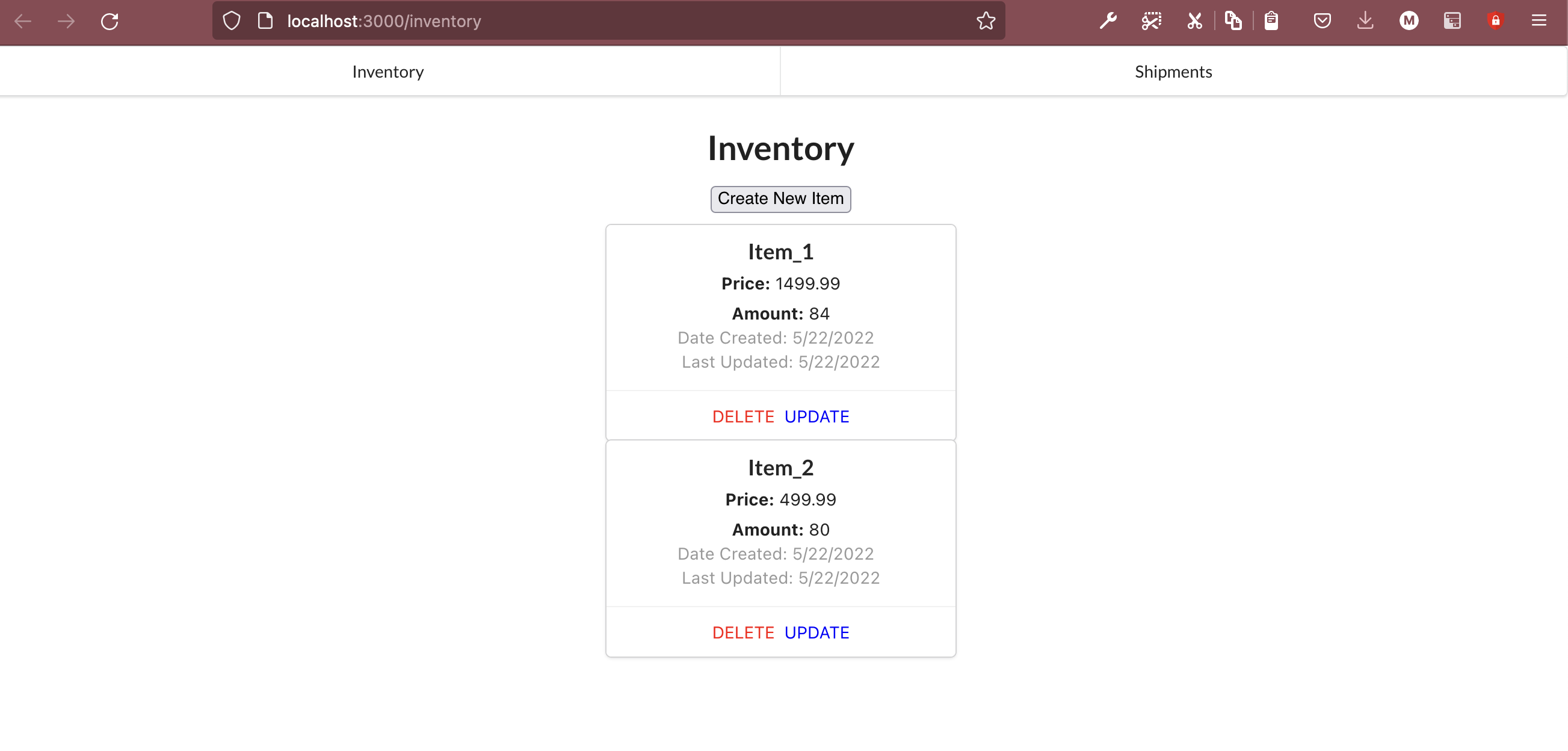This screenshot has width=1568, height=751.
Task: Open the M account profile icon
Action: (1409, 20)
